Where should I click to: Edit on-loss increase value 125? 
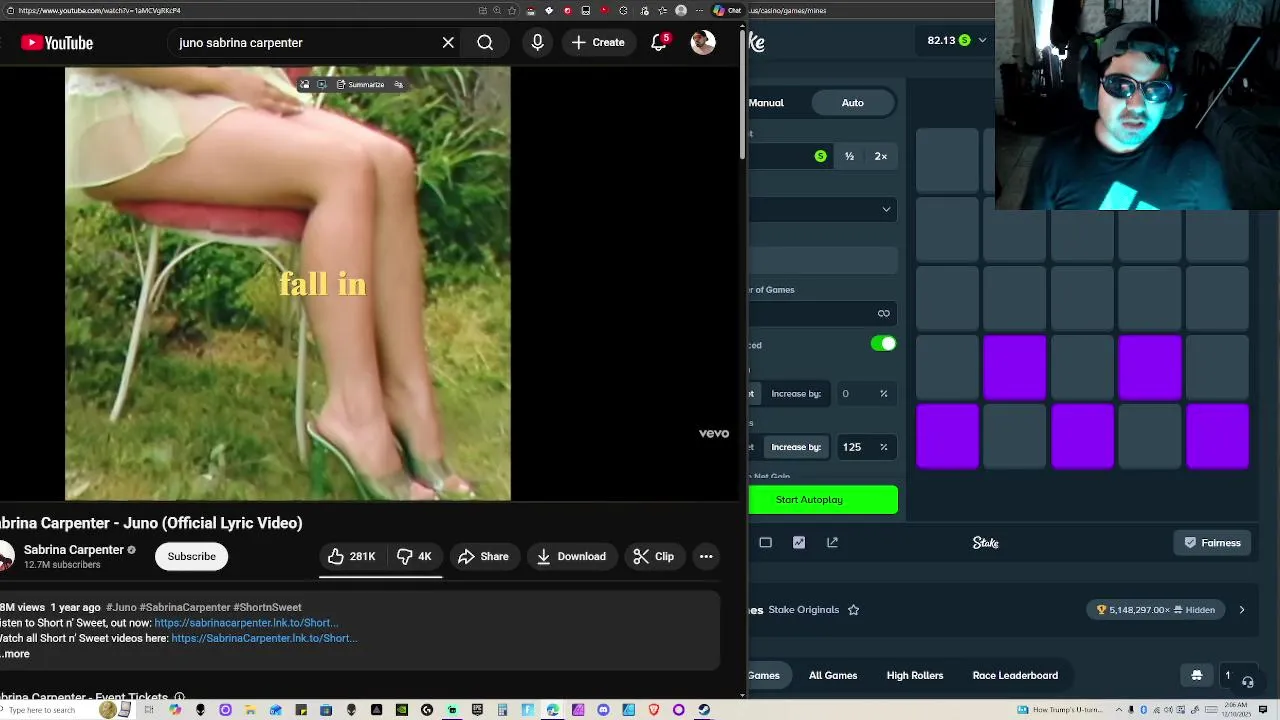[x=865, y=447]
